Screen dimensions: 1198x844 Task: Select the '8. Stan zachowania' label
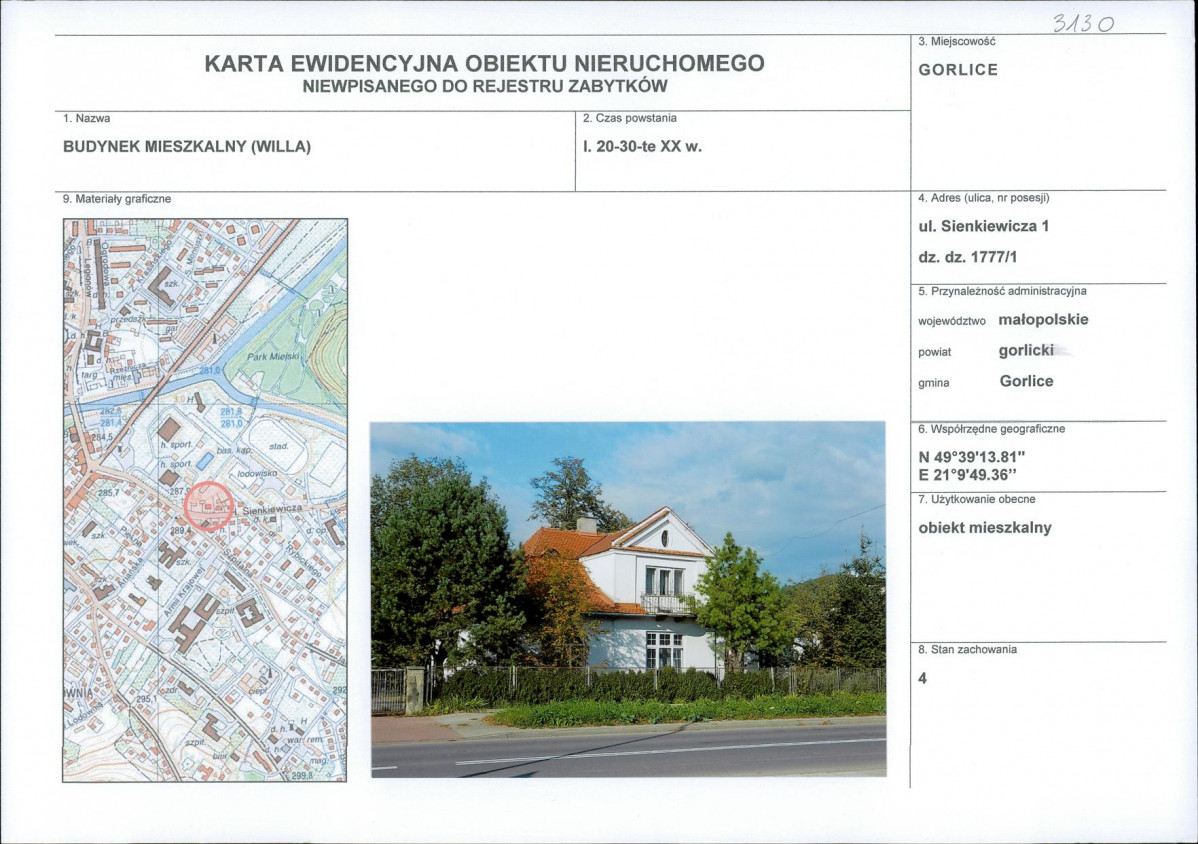[967, 650]
